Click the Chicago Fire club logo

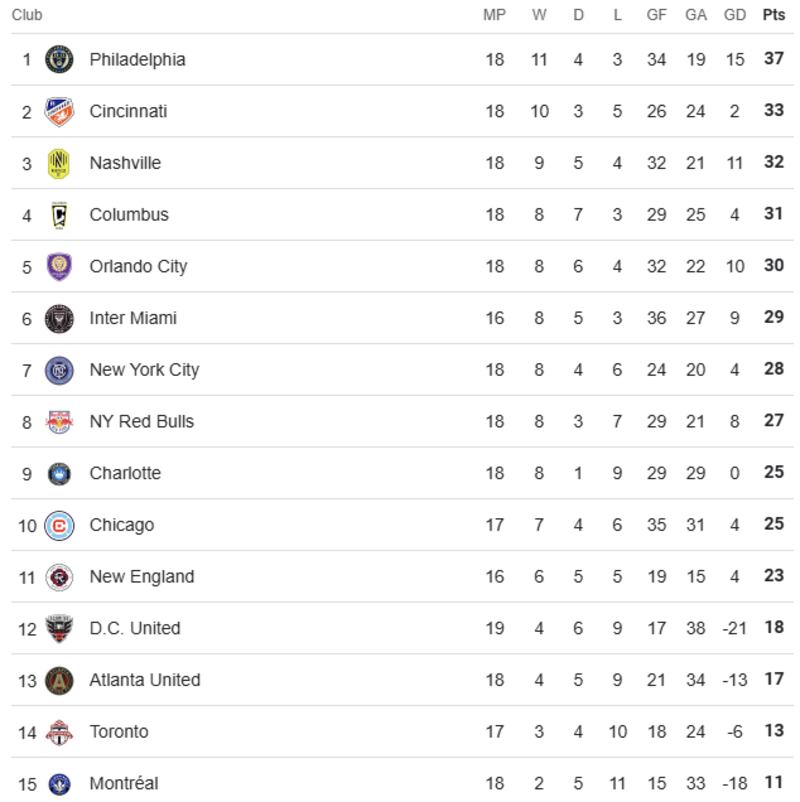tap(59, 525)
